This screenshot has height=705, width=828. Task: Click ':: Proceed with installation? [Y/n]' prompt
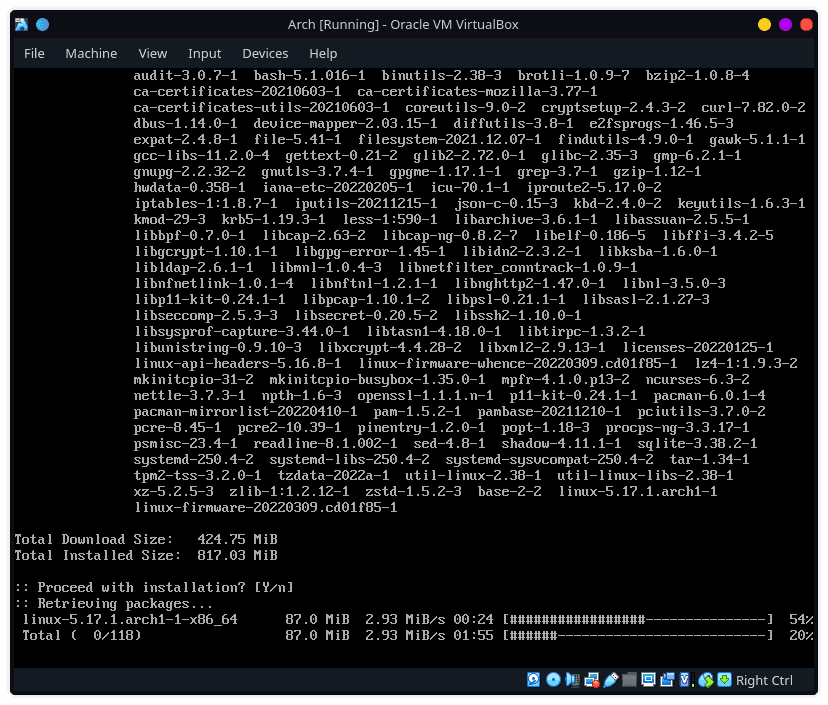[154, 587]
